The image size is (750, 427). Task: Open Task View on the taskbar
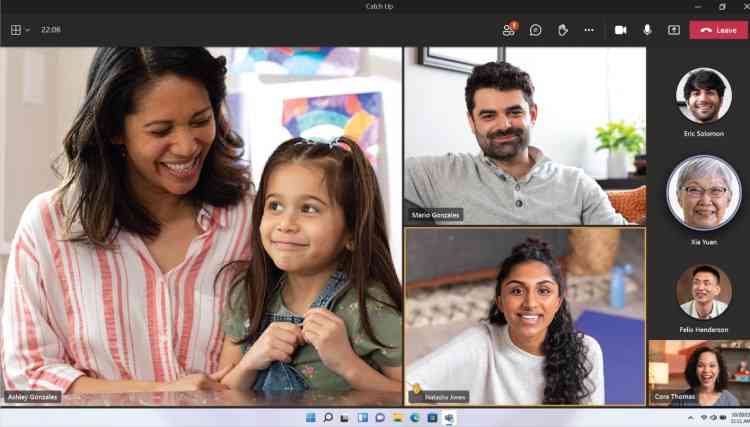coord(345,418)
